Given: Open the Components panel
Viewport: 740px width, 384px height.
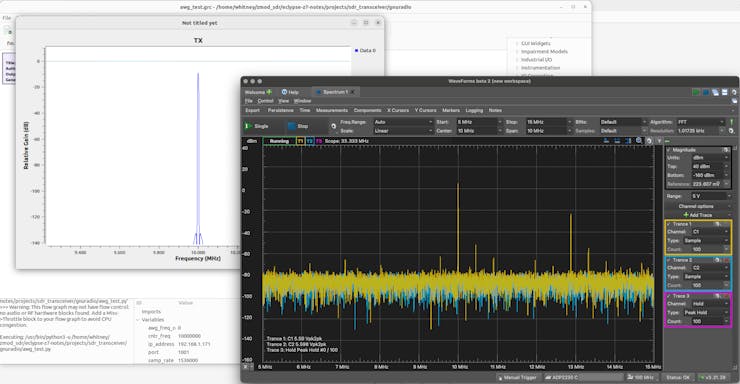Looking at the screenshot, I should [367, 110].
